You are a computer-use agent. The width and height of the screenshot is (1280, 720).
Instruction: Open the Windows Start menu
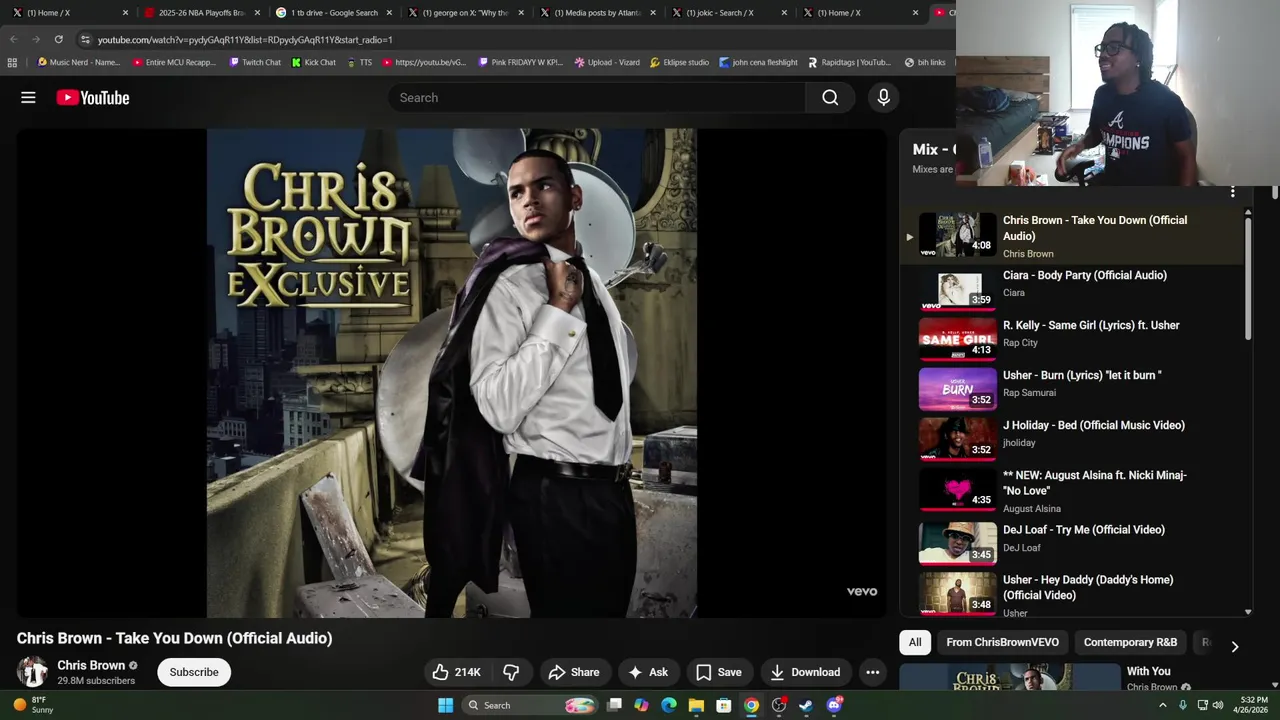(445, 705)
